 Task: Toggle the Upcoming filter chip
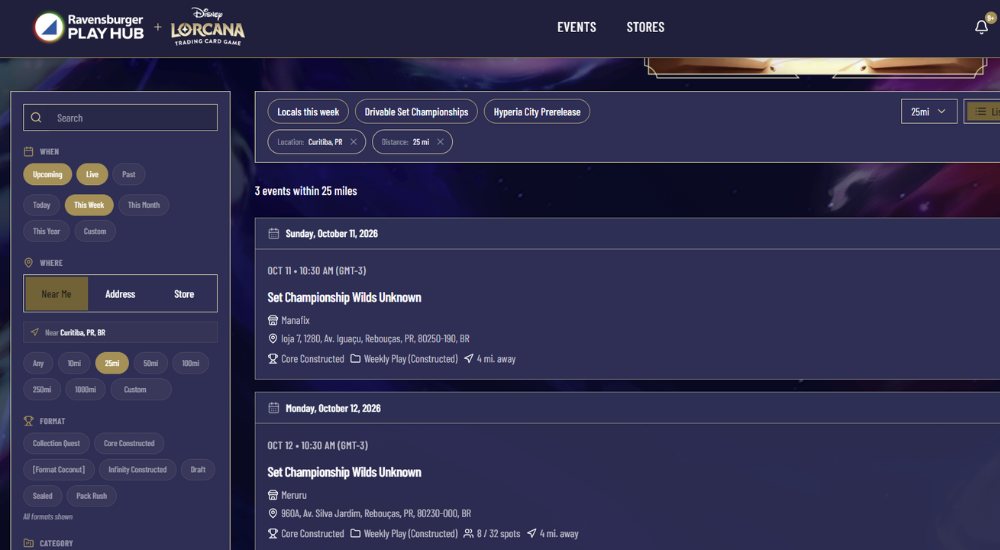point(48,174)
